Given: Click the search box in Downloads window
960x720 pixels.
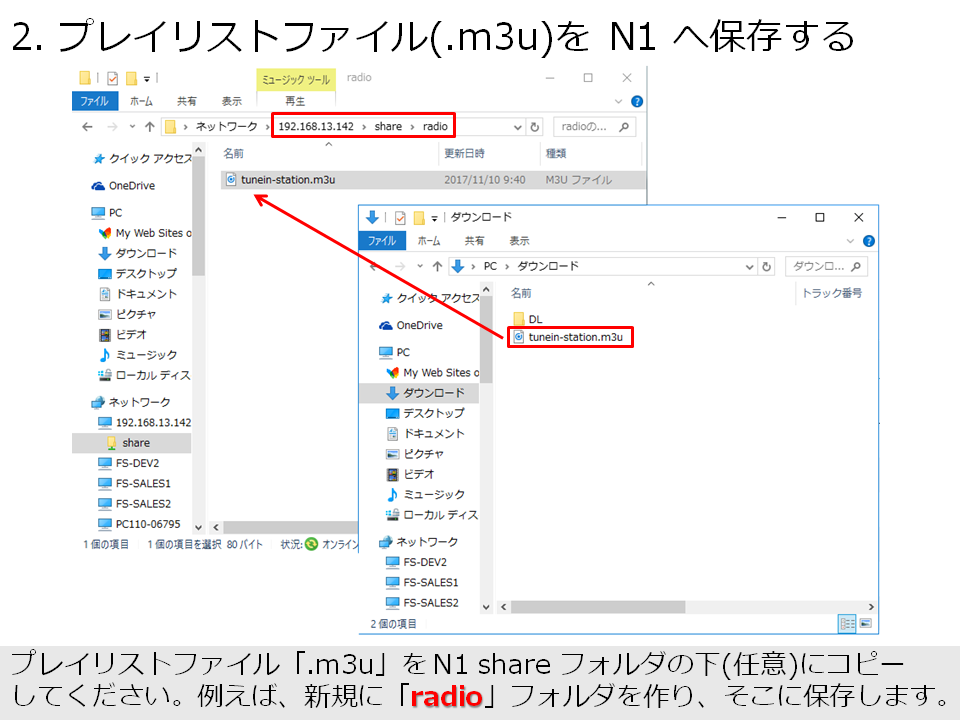Looking at the screenshot, I should 820,267.
